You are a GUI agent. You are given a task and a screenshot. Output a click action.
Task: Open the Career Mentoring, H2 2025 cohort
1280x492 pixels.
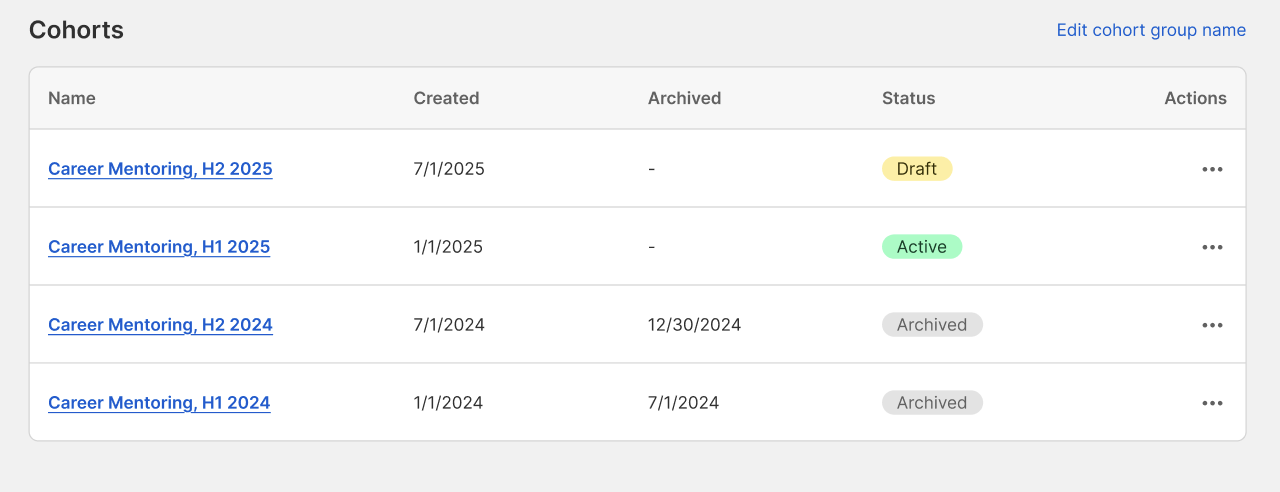tap(160, 169)
